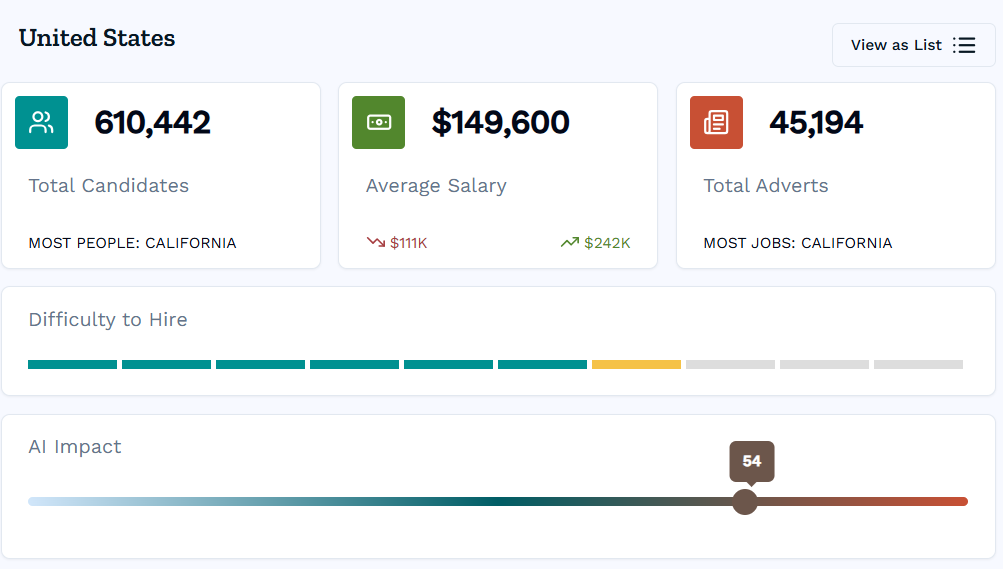Image resolution: width=1003 pixels, height=569 pixels.
Task: Click the United States heading
Action: coord(97,38)
